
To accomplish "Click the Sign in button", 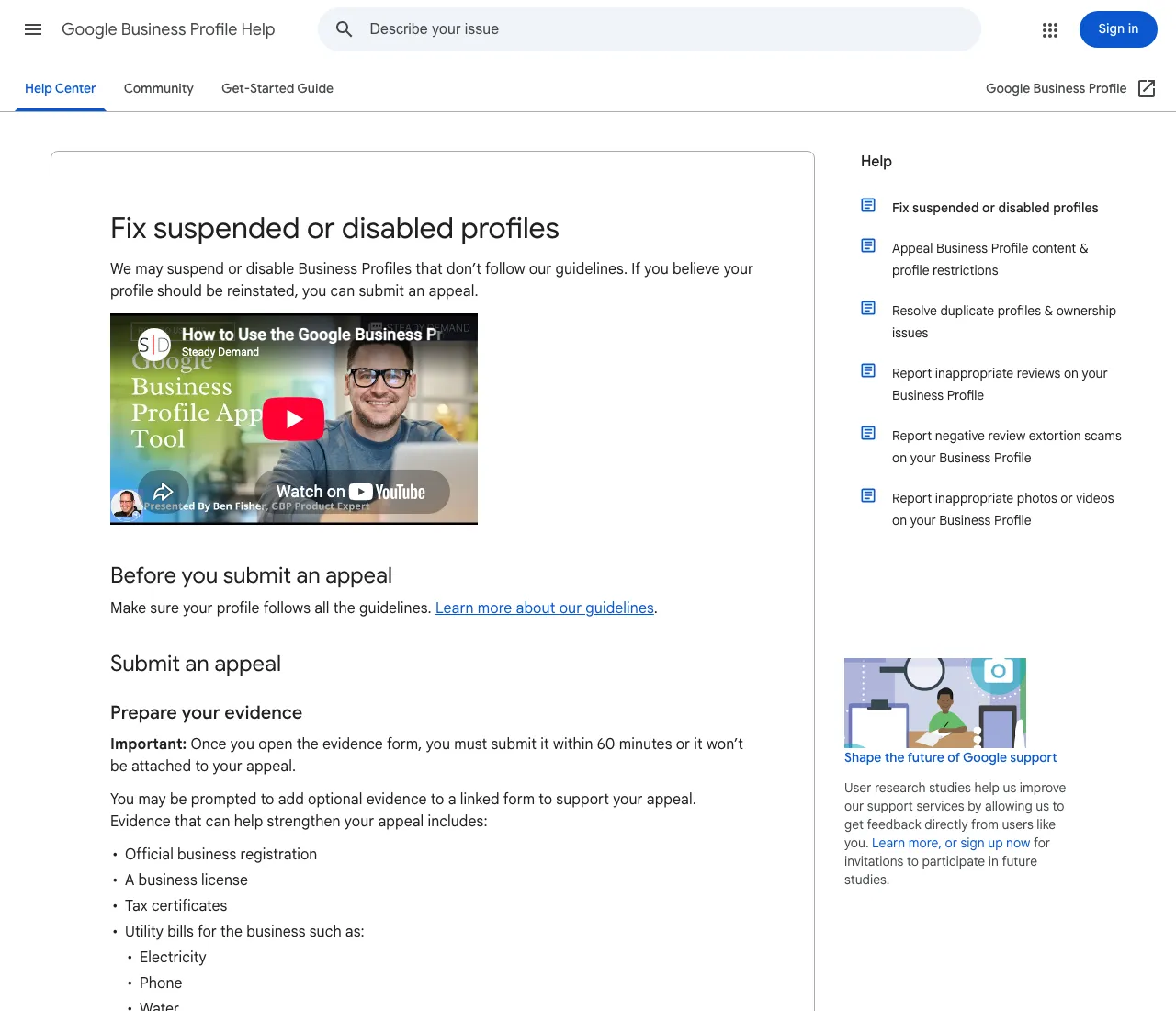I will click(x=1118, y=29).
